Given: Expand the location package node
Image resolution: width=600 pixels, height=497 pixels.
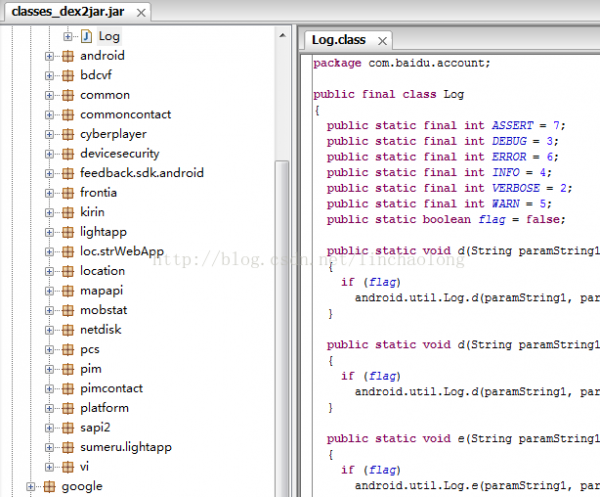Looking at the screenshot, I should [x=49, y=271].
